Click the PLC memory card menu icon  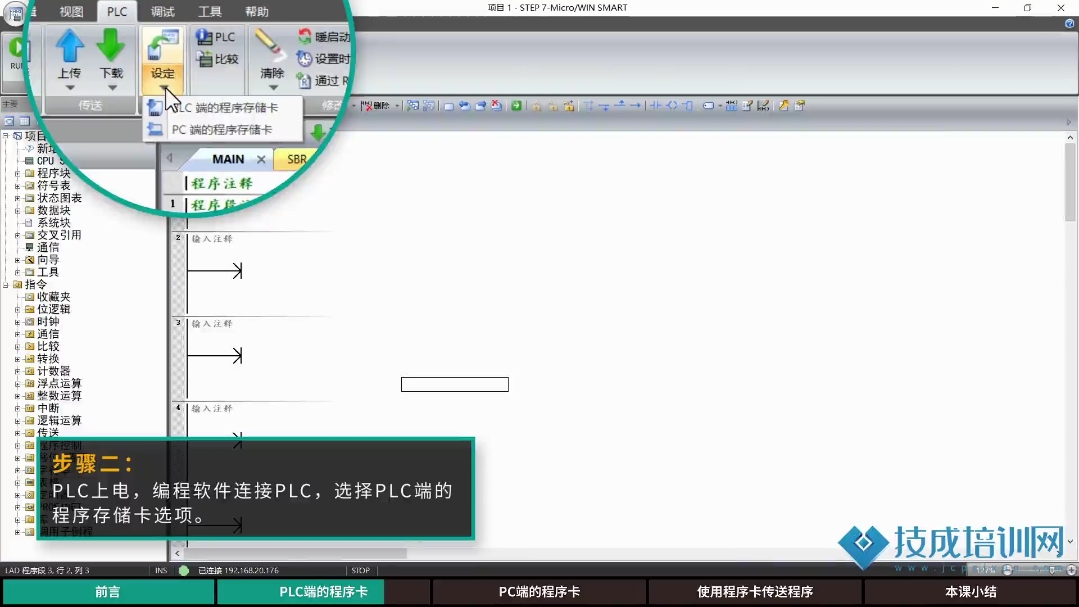[x=156, y=107]
